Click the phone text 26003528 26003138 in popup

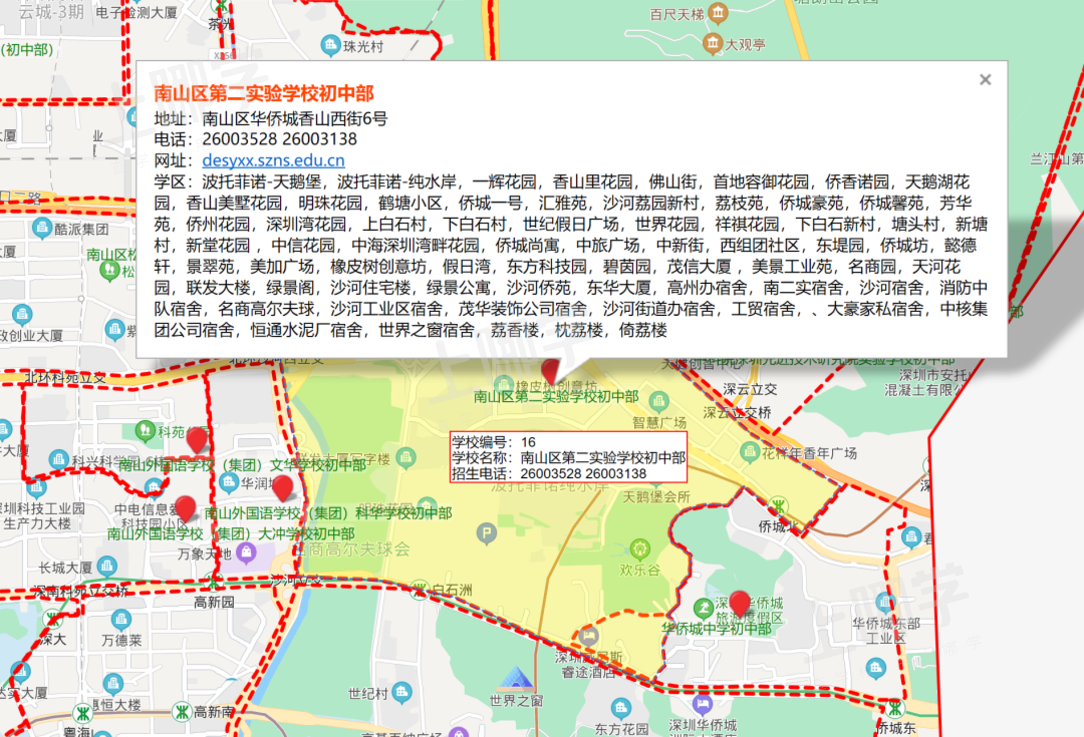[279, 139]
